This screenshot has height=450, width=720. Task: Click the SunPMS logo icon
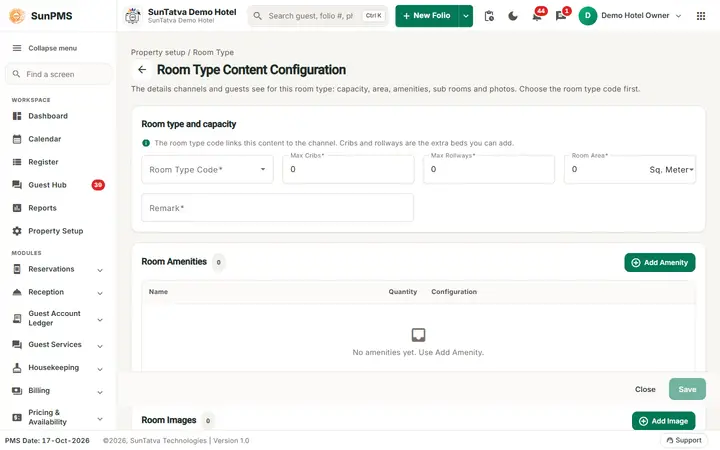17,16
